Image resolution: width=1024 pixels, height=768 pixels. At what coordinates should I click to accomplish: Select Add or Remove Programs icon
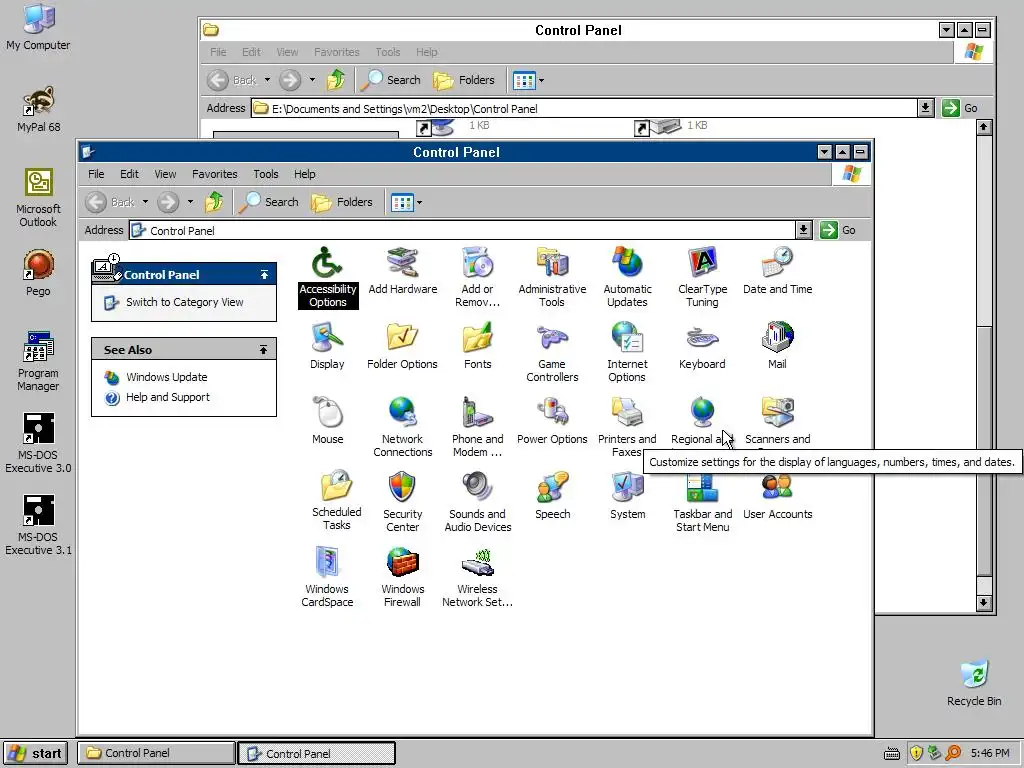click(x=477, y=277)
